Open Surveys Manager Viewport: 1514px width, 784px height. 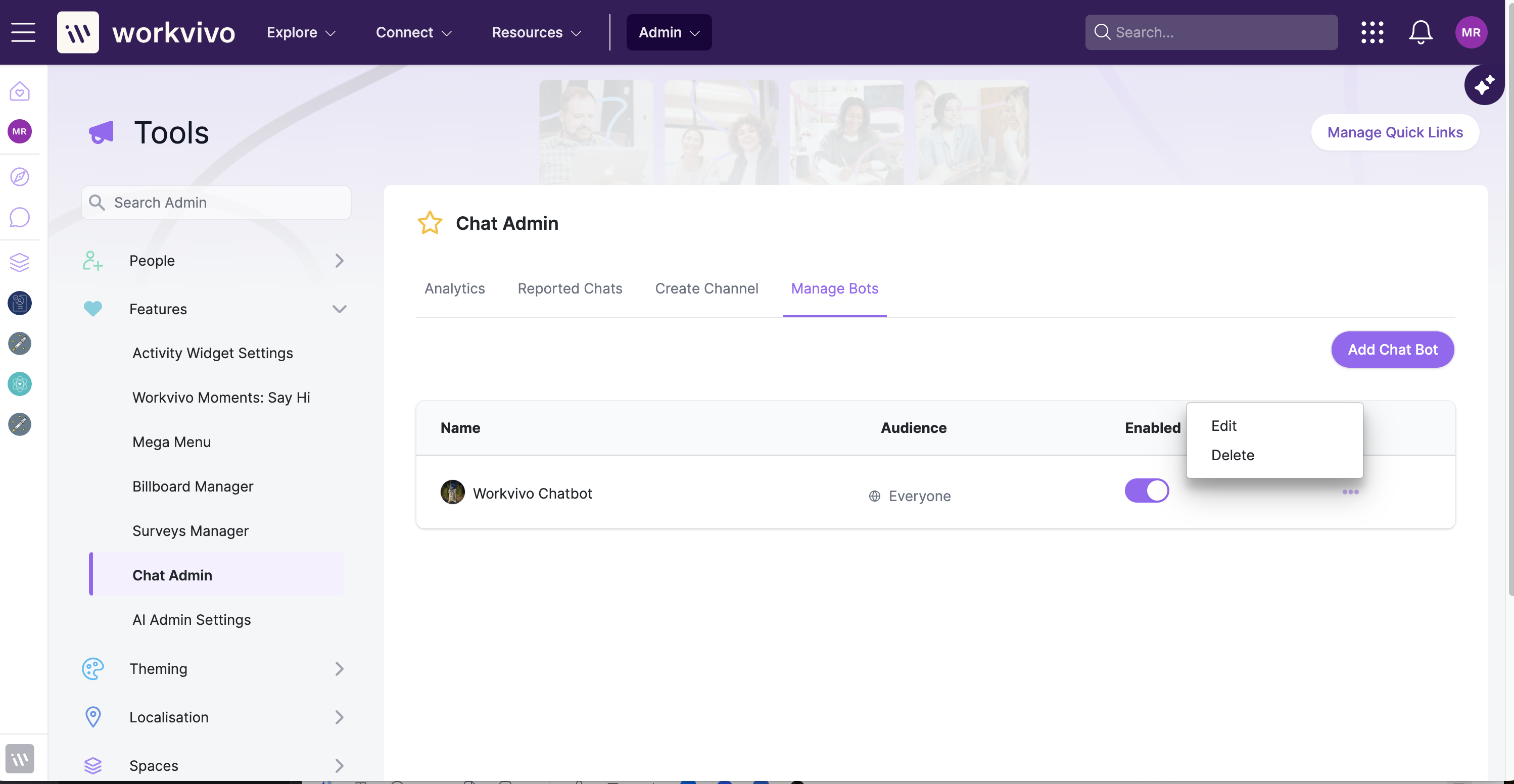(190, 531)
